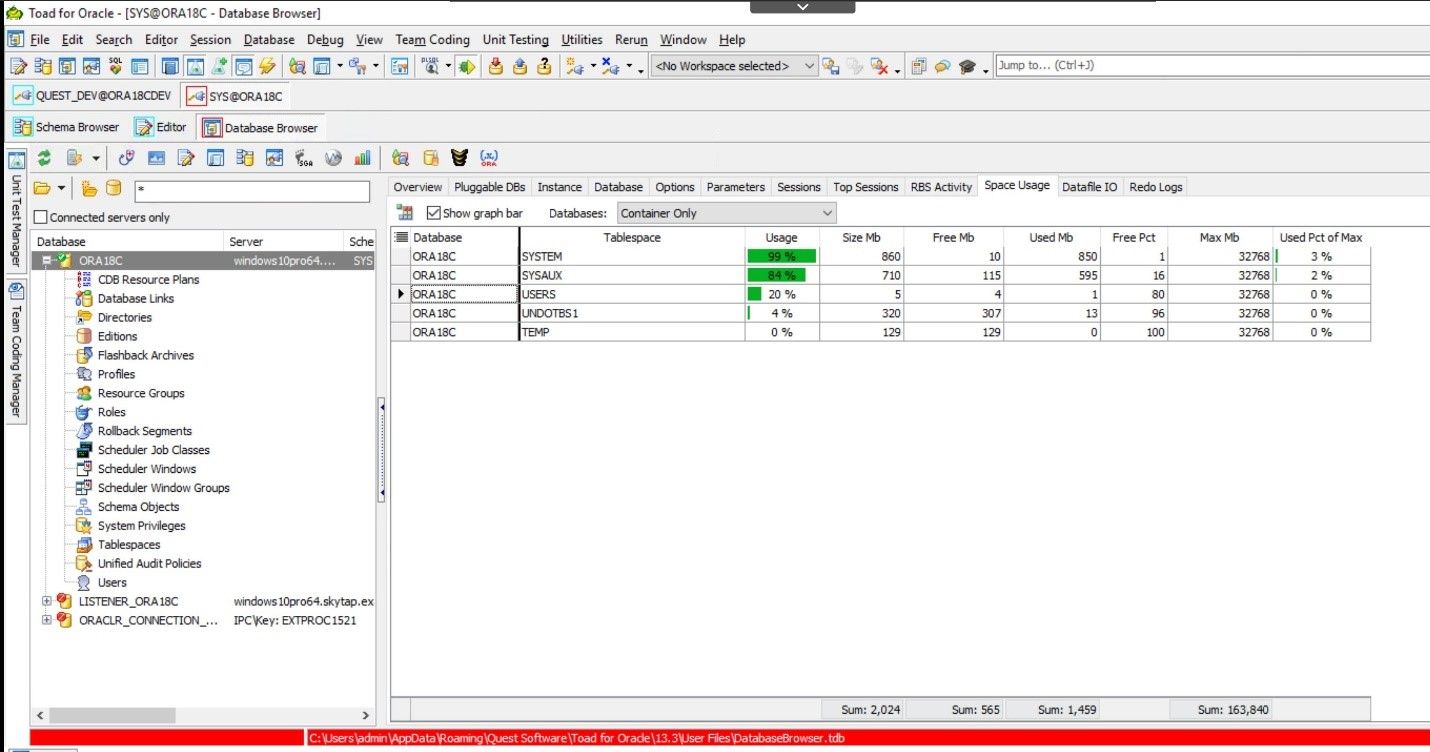
Task: Click the graduation cap learning icon
Action: tap(967, 67)
